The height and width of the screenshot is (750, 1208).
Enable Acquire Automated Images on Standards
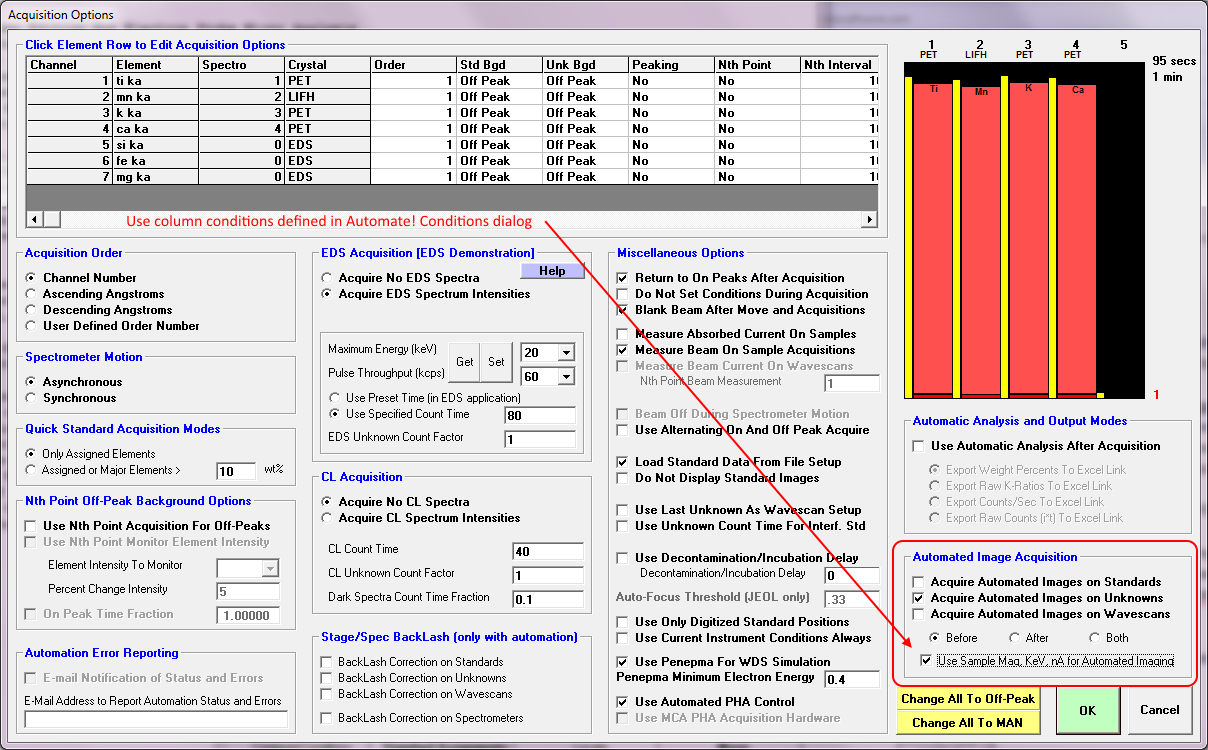(919, 582)
